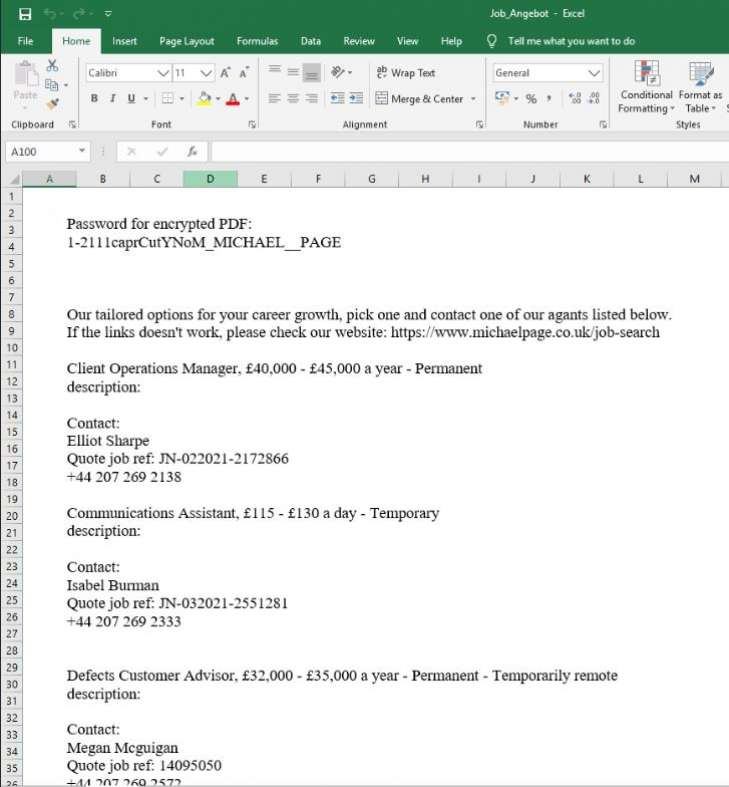Switch to the Review tab

pos(359,41)
